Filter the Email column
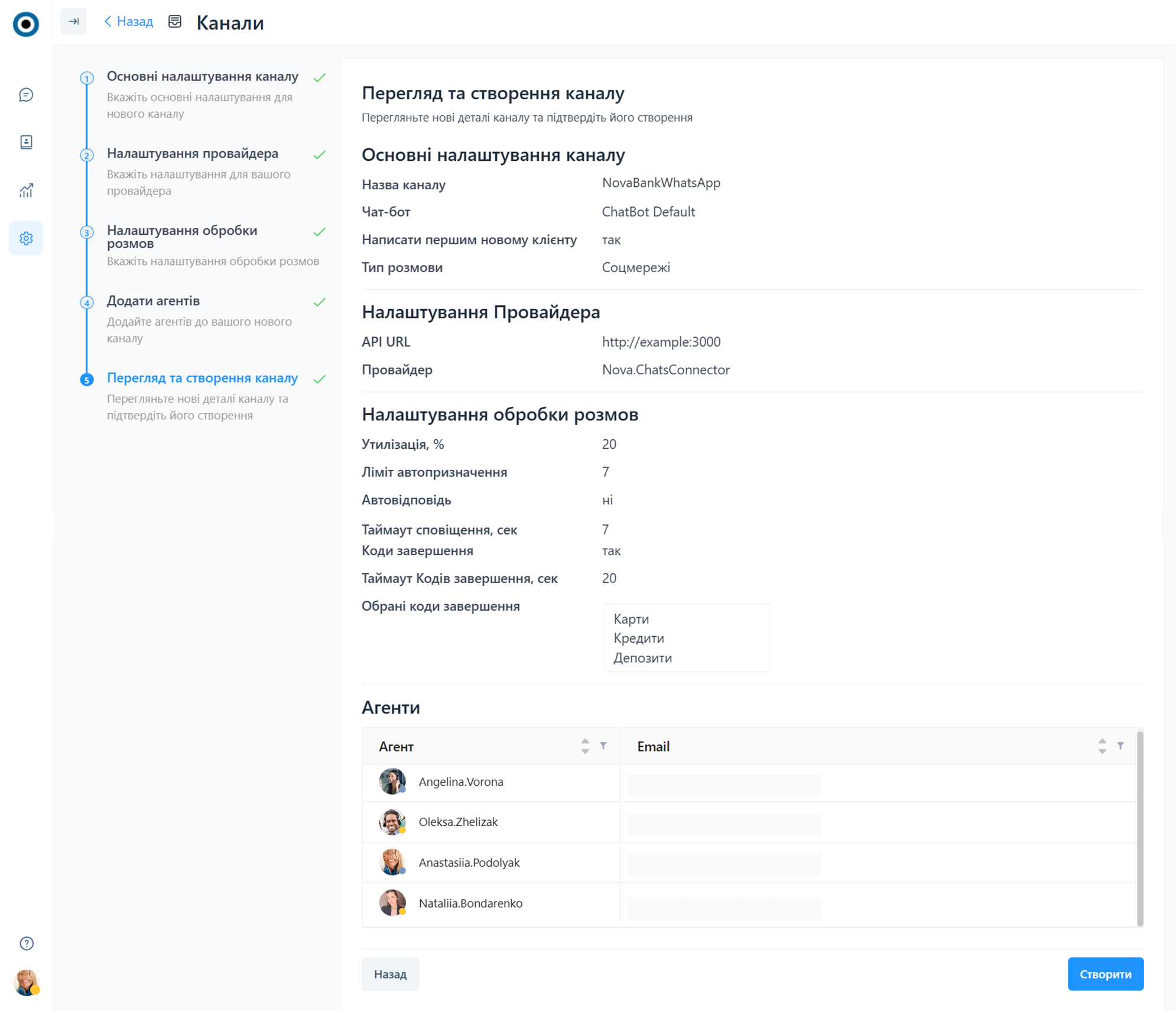The height and width of the screenshot is (1011, 1176). [x=1120, y=746]
